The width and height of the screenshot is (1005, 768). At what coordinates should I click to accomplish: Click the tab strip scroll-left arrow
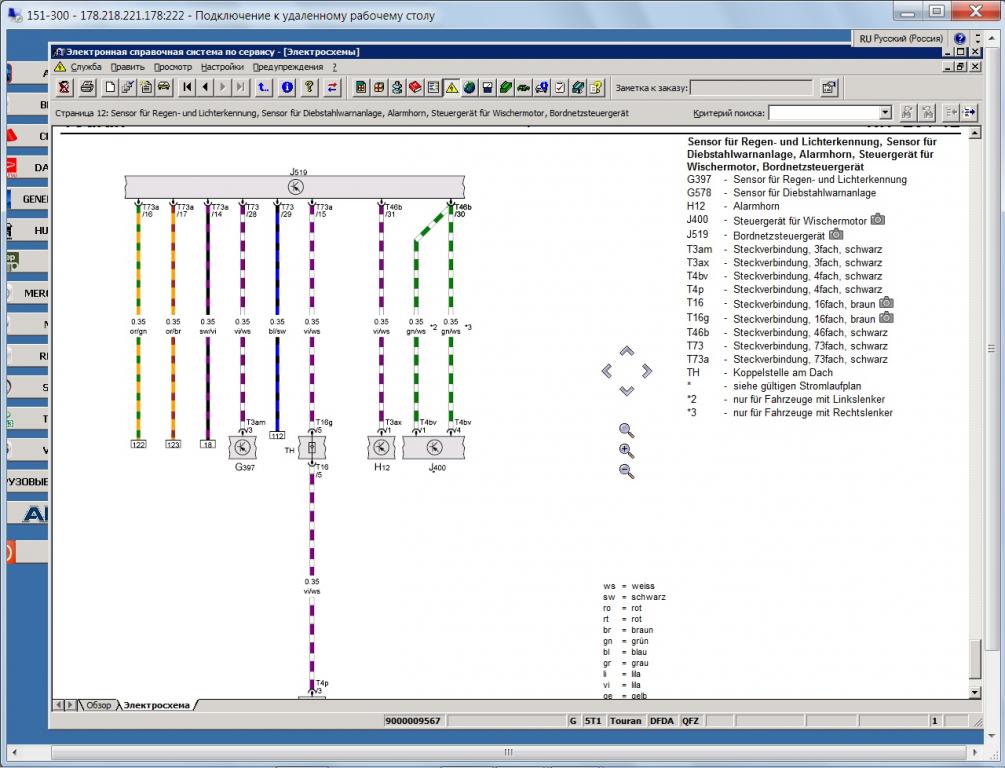click(58, 705)
